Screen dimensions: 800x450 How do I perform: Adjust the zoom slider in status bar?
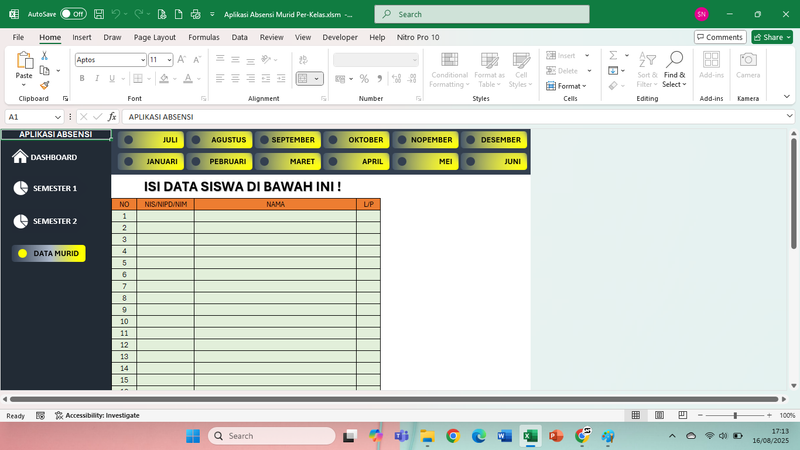(736, 415)
